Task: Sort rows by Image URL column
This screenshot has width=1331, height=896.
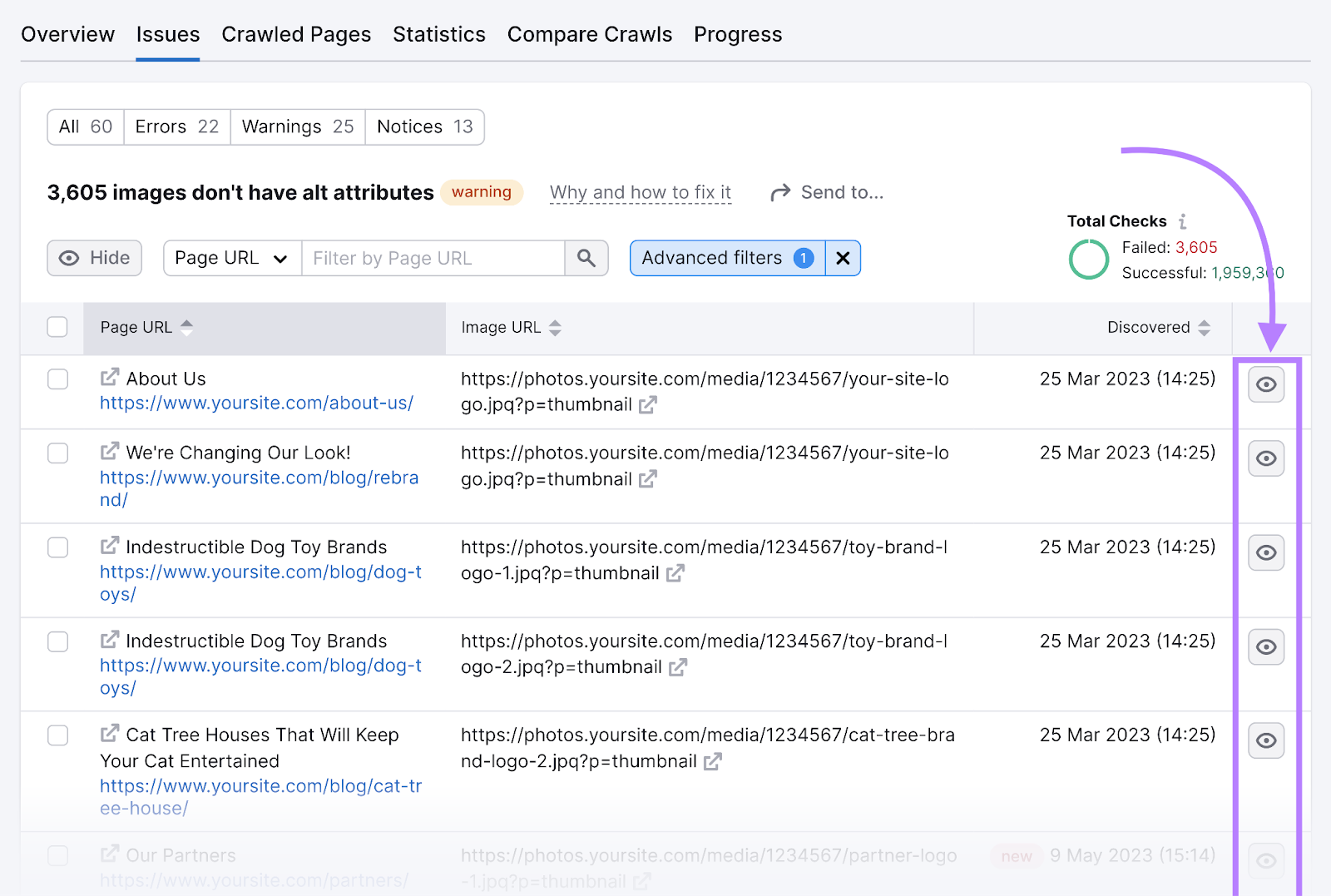Action: click(555, 327)
